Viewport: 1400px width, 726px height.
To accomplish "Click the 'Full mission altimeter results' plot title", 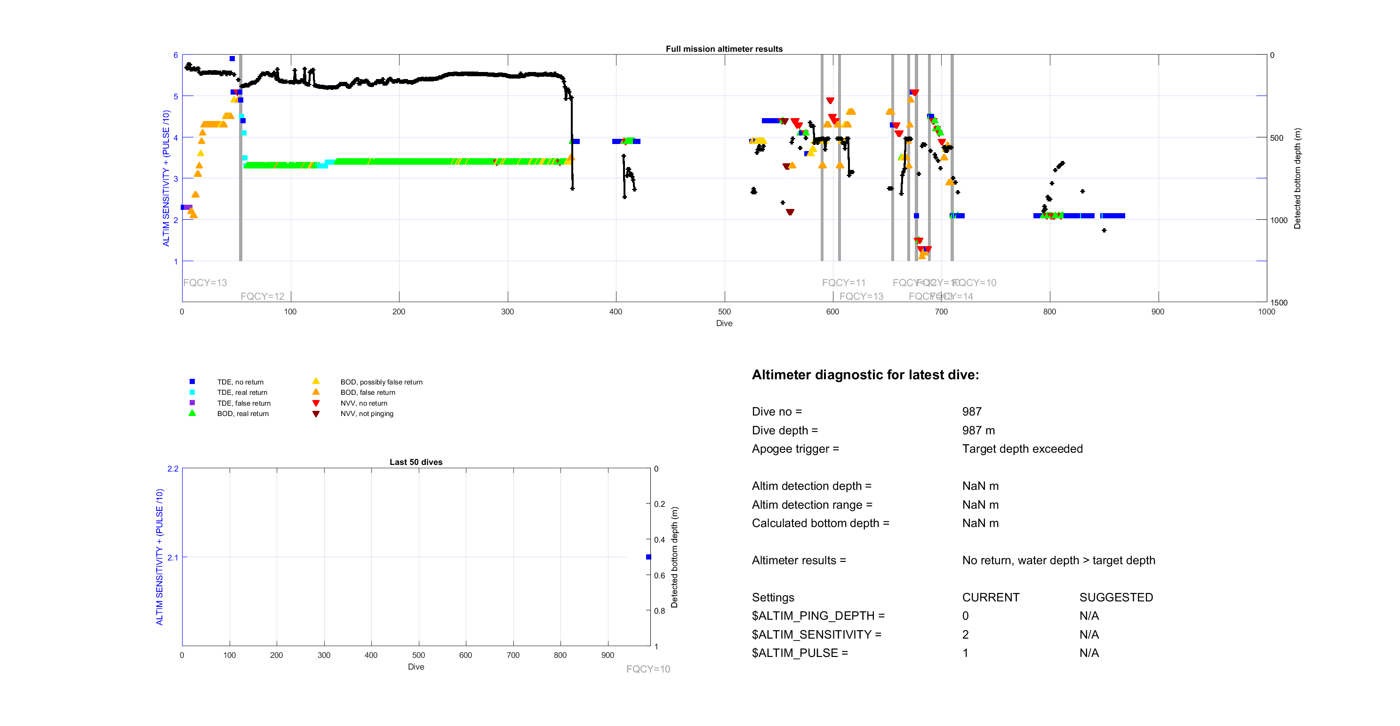I will (724, 49).
